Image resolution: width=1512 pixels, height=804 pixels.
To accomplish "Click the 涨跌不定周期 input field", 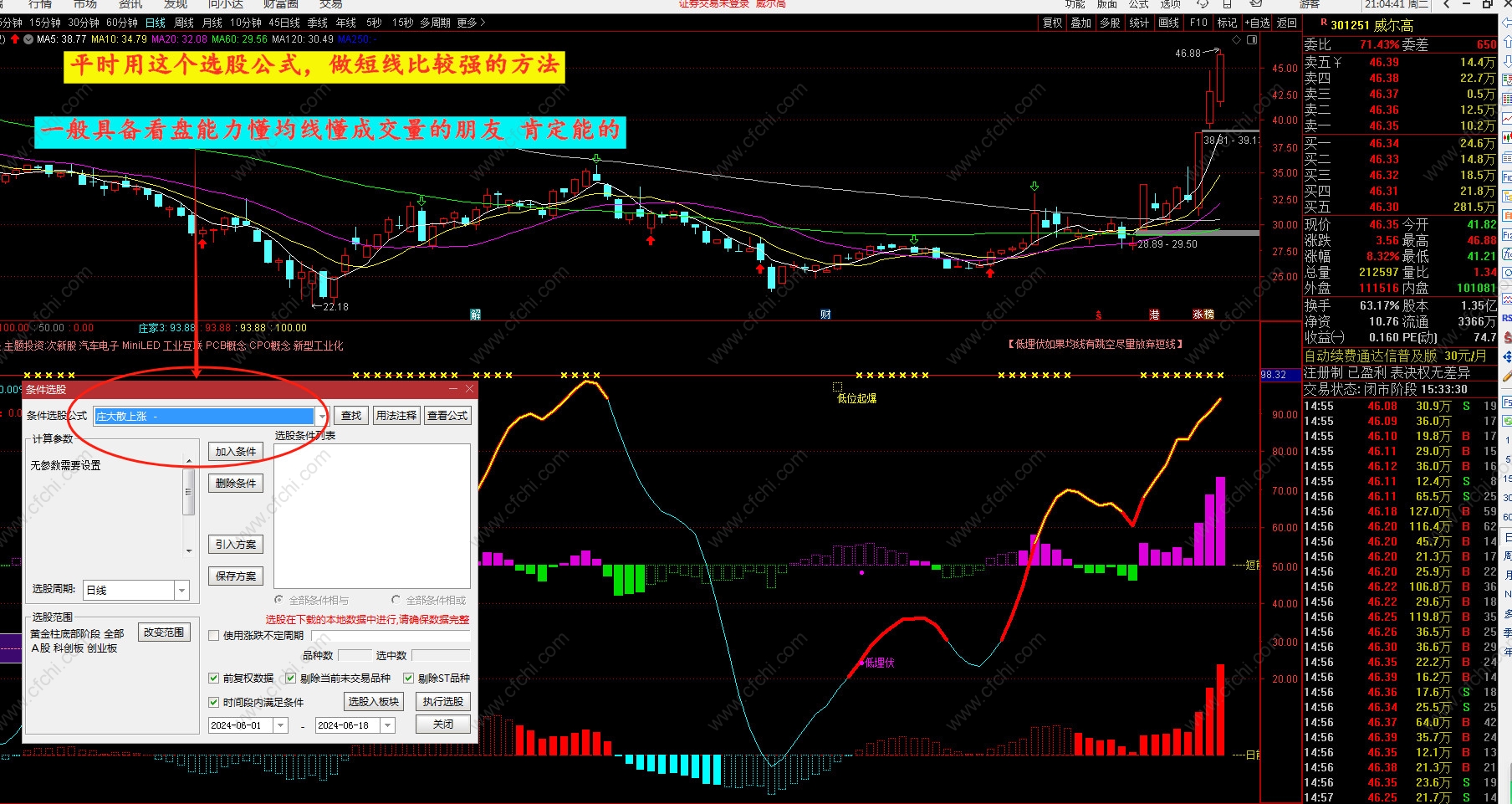I will [x=391, y=636].
